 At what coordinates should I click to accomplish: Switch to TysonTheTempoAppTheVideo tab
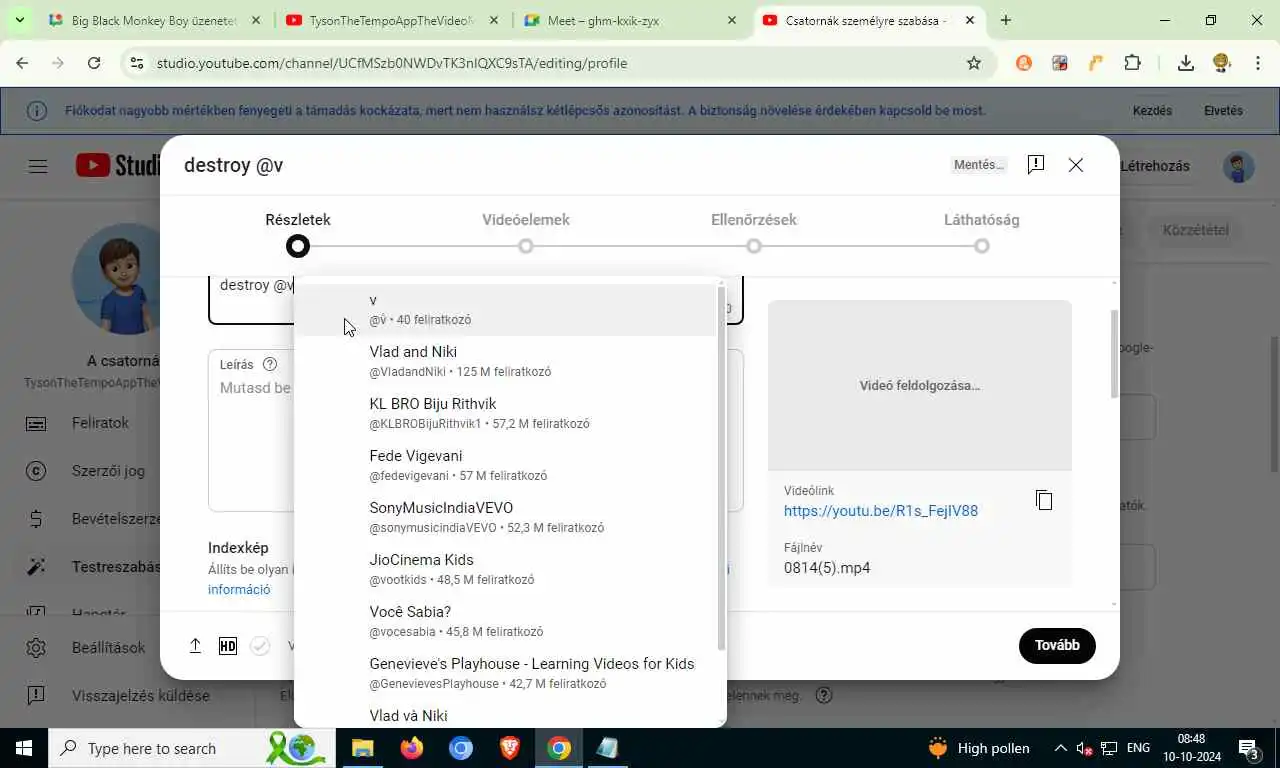pos(393,20)
